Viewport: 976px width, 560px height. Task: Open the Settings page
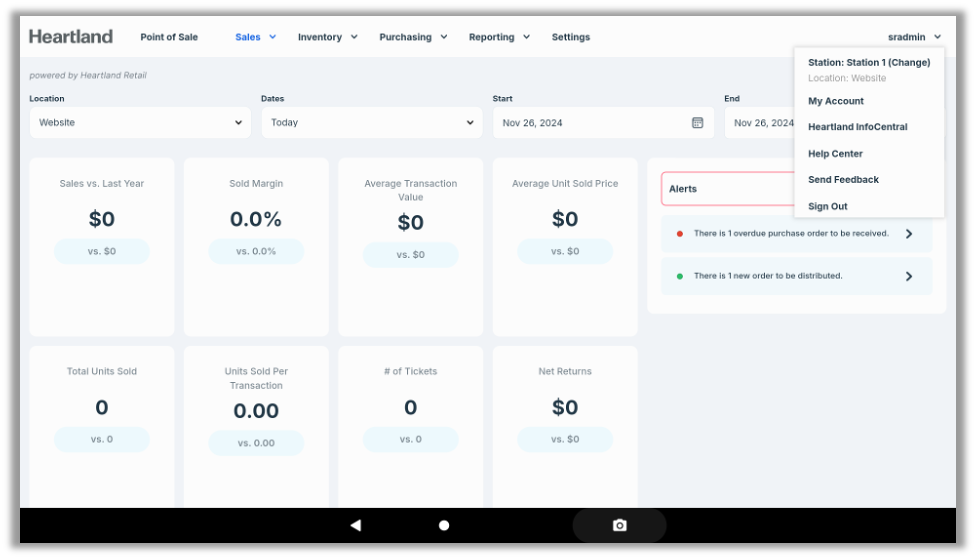571,37
